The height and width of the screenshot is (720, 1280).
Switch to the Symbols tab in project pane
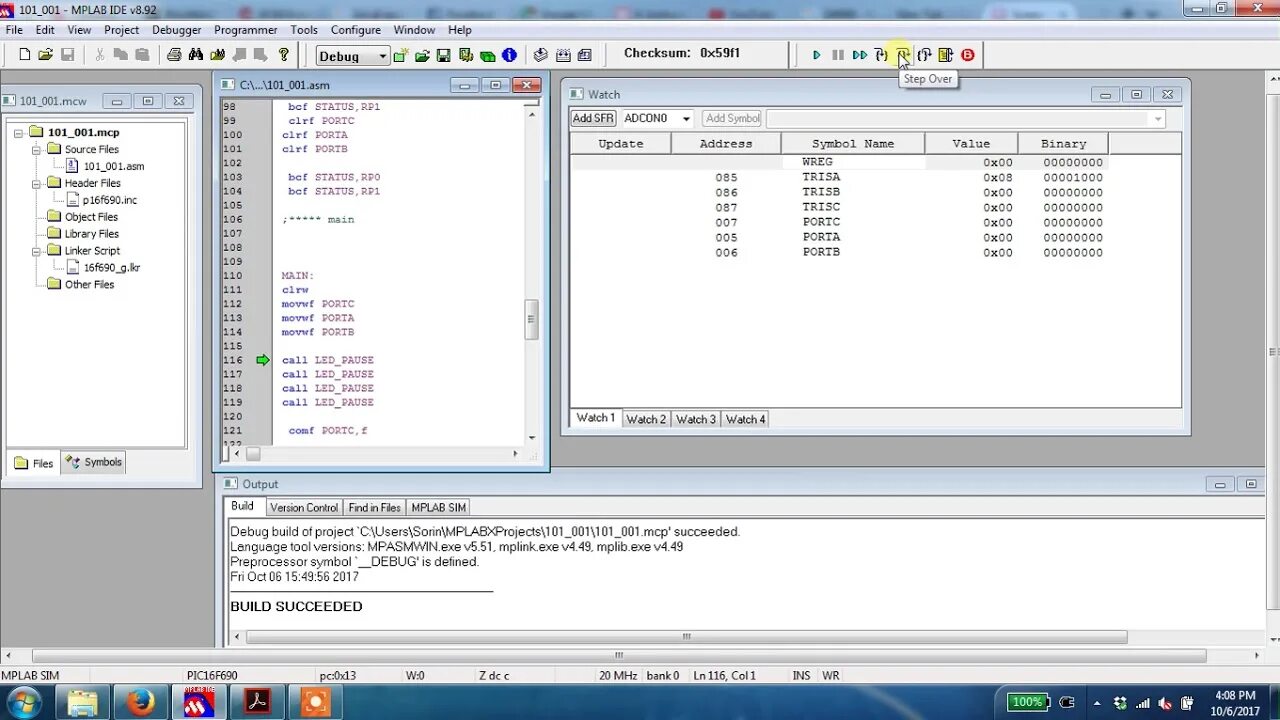(93, 462)
